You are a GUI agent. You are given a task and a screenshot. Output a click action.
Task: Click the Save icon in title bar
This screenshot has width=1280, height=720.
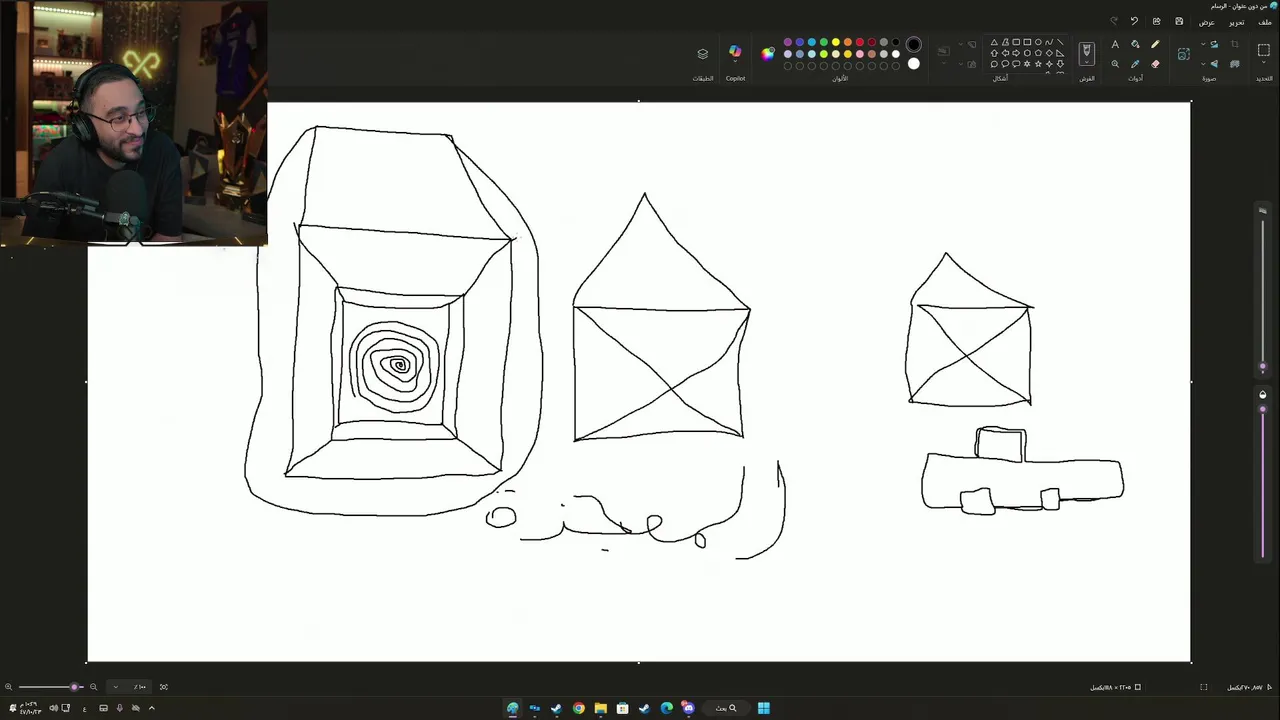coord(1179,21)
